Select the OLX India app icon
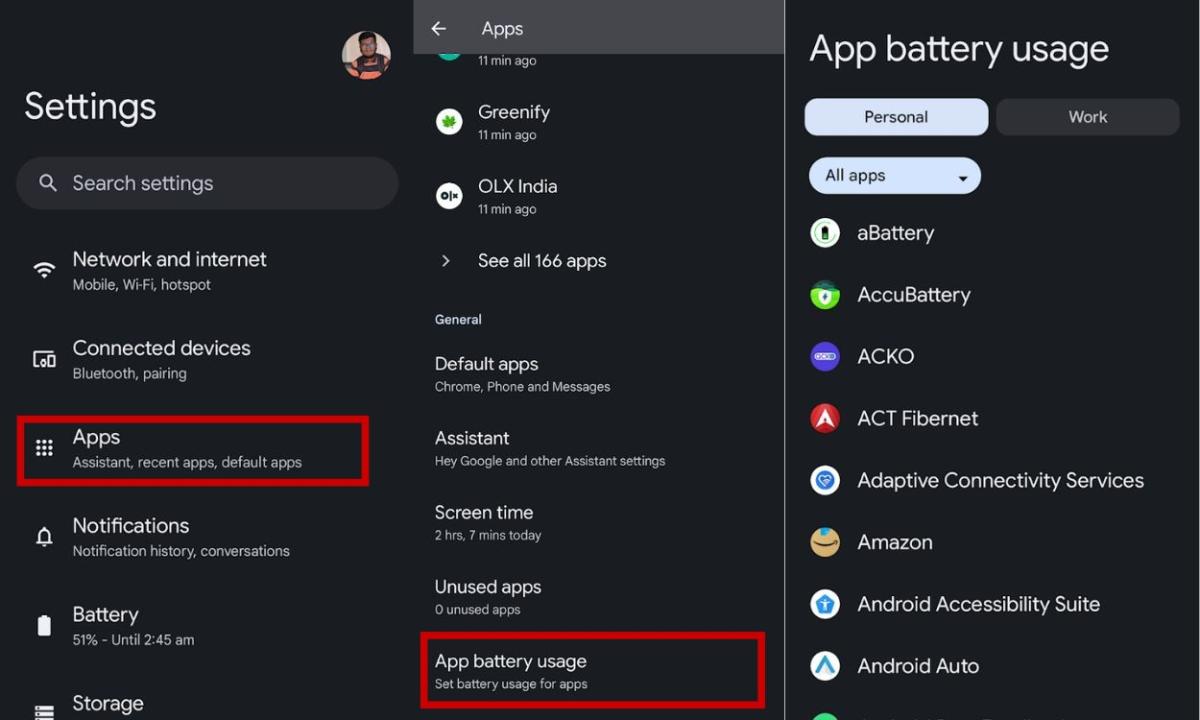The image size is (1200, 720). click(448, 194)
